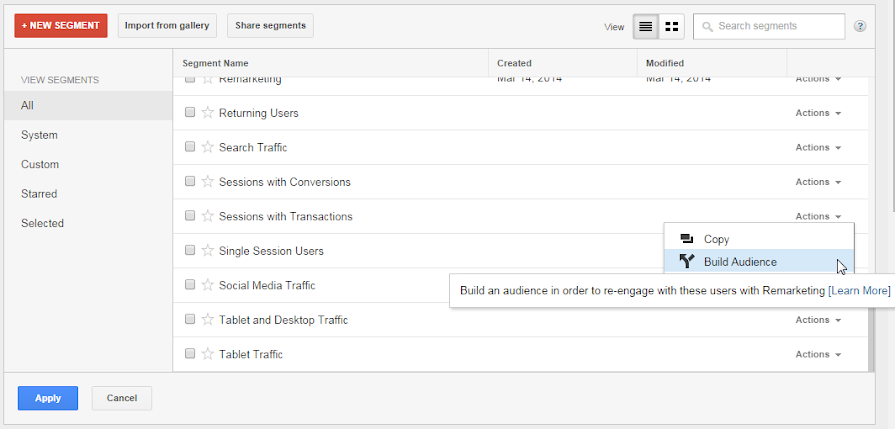Follow the Learn More link
Screen dimensions: 895x429
tap(859, 291)
